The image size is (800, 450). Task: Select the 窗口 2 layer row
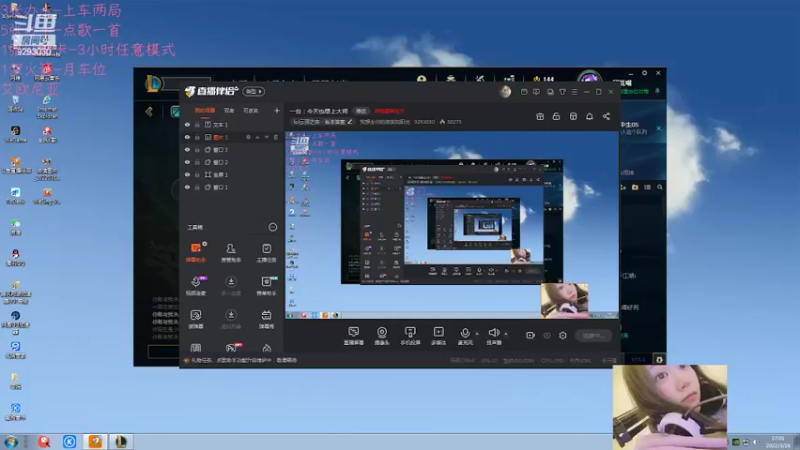click(x=232, y=162)
